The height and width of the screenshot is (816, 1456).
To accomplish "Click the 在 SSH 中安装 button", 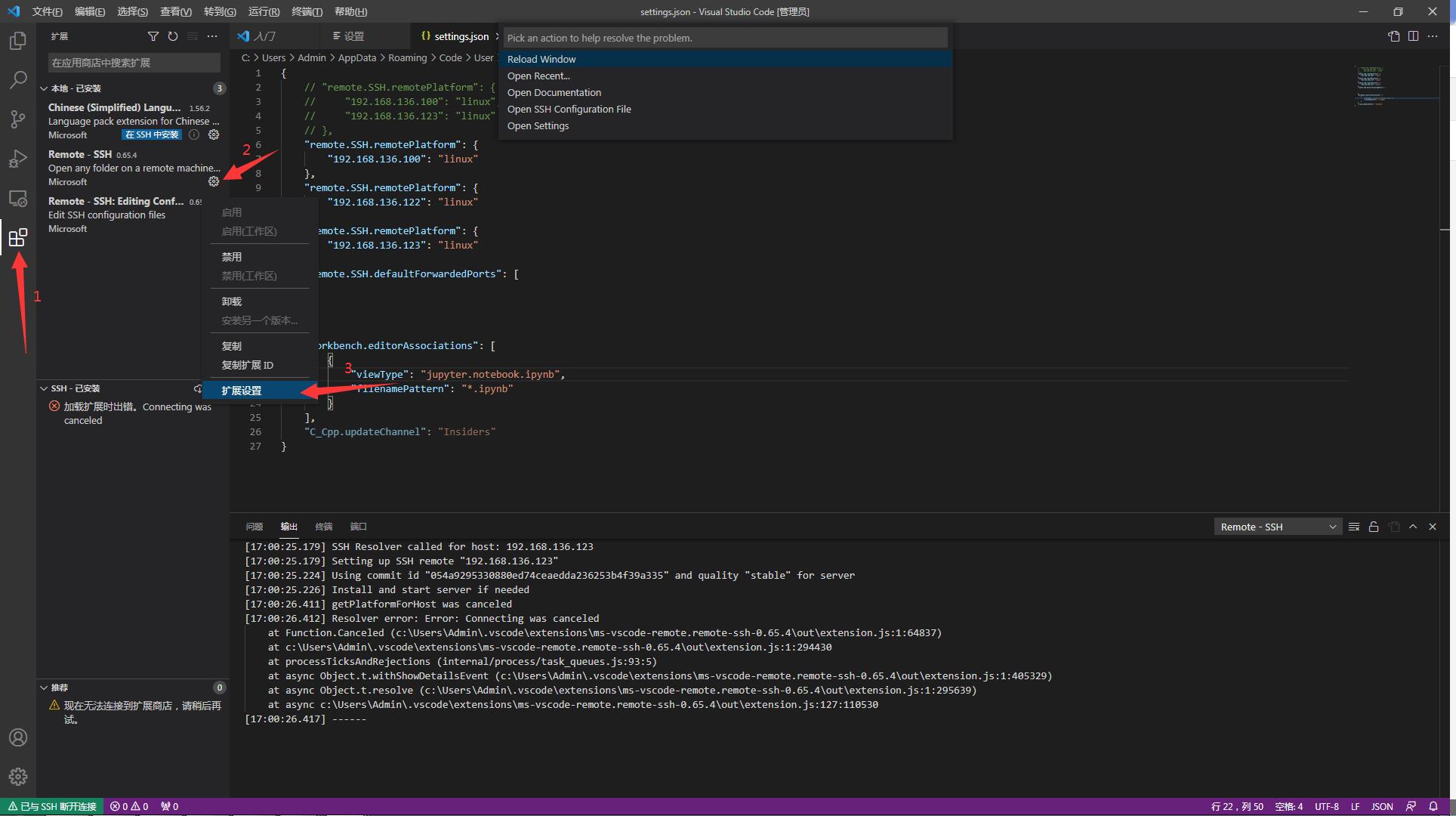I will [x=152, y=134].
